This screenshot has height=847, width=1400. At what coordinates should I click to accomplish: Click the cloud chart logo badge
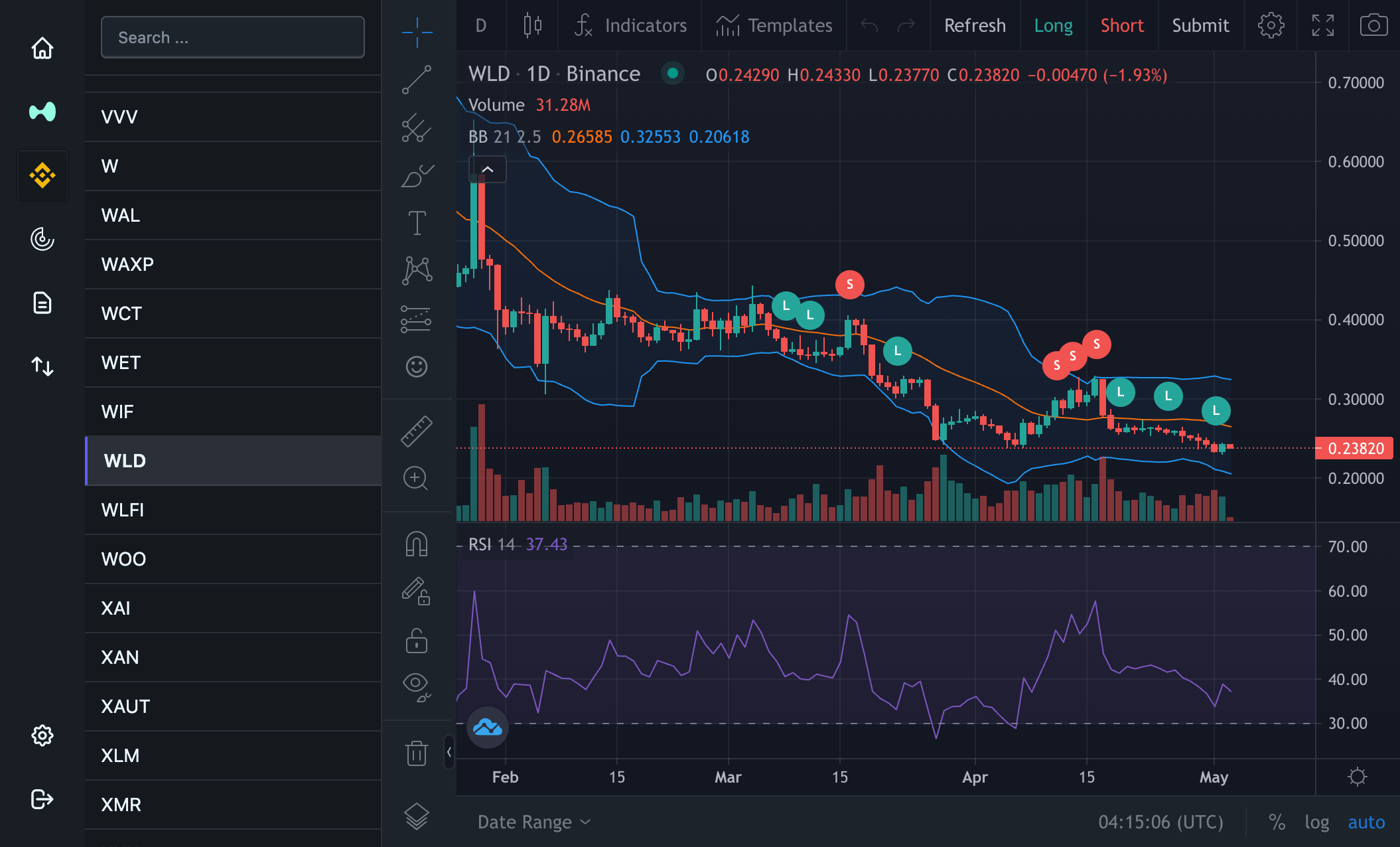(488, 727)
